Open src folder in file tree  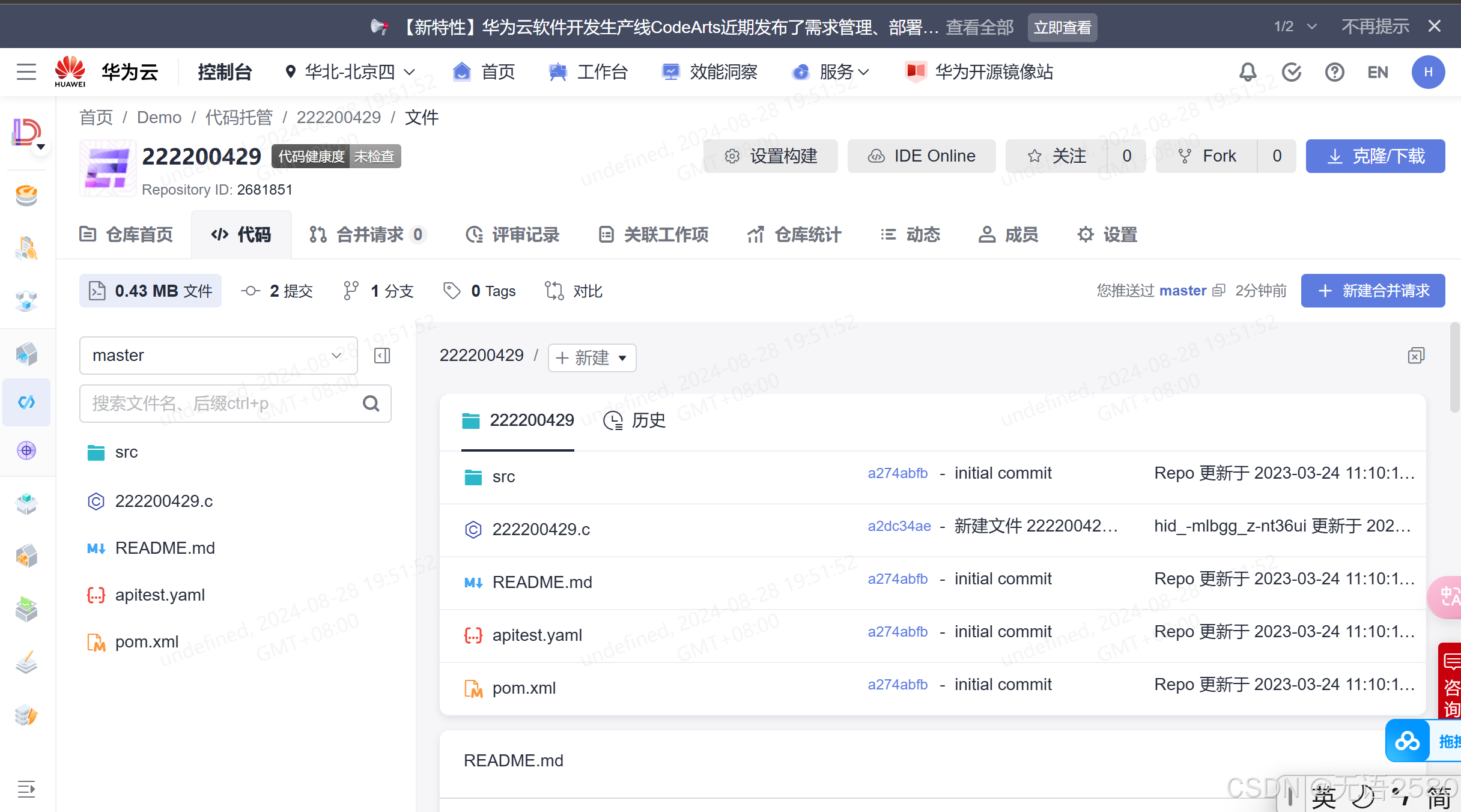click(126, 452)
